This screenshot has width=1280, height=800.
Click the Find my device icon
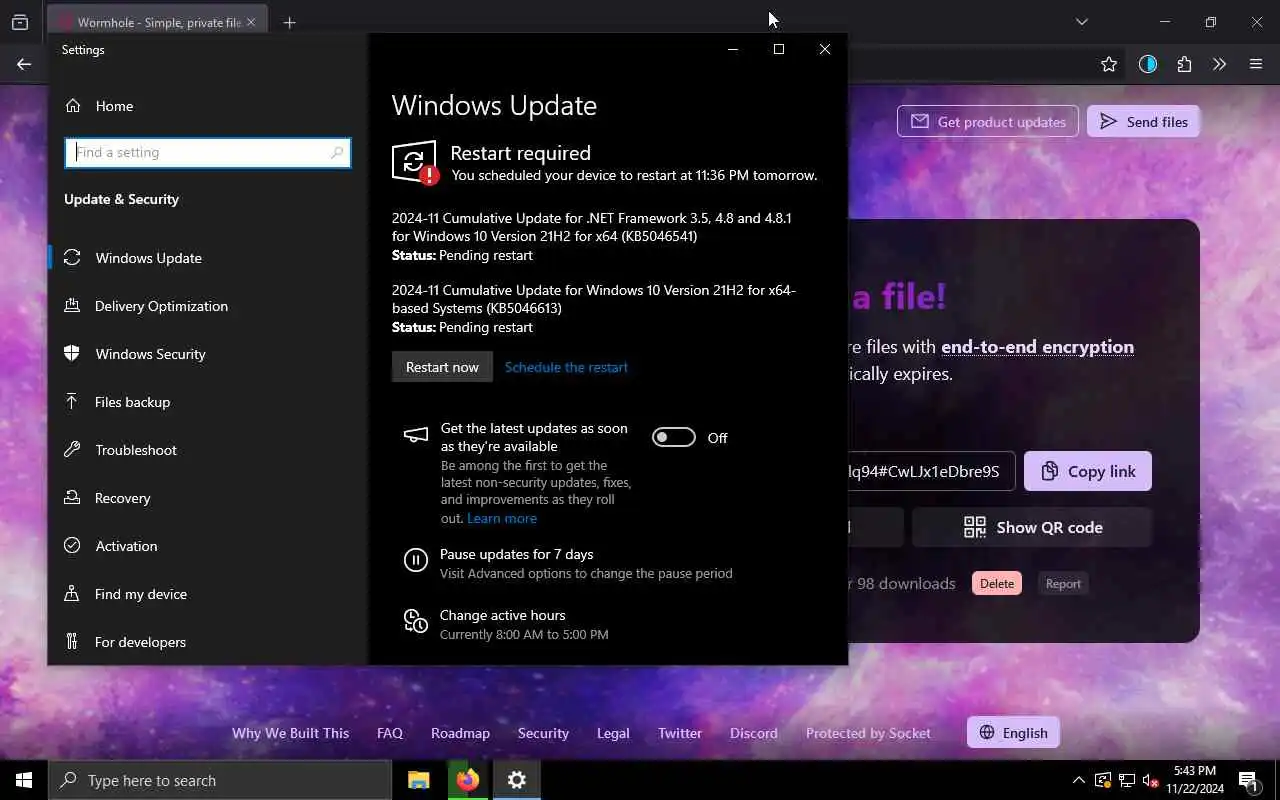(x=72, y=594)
